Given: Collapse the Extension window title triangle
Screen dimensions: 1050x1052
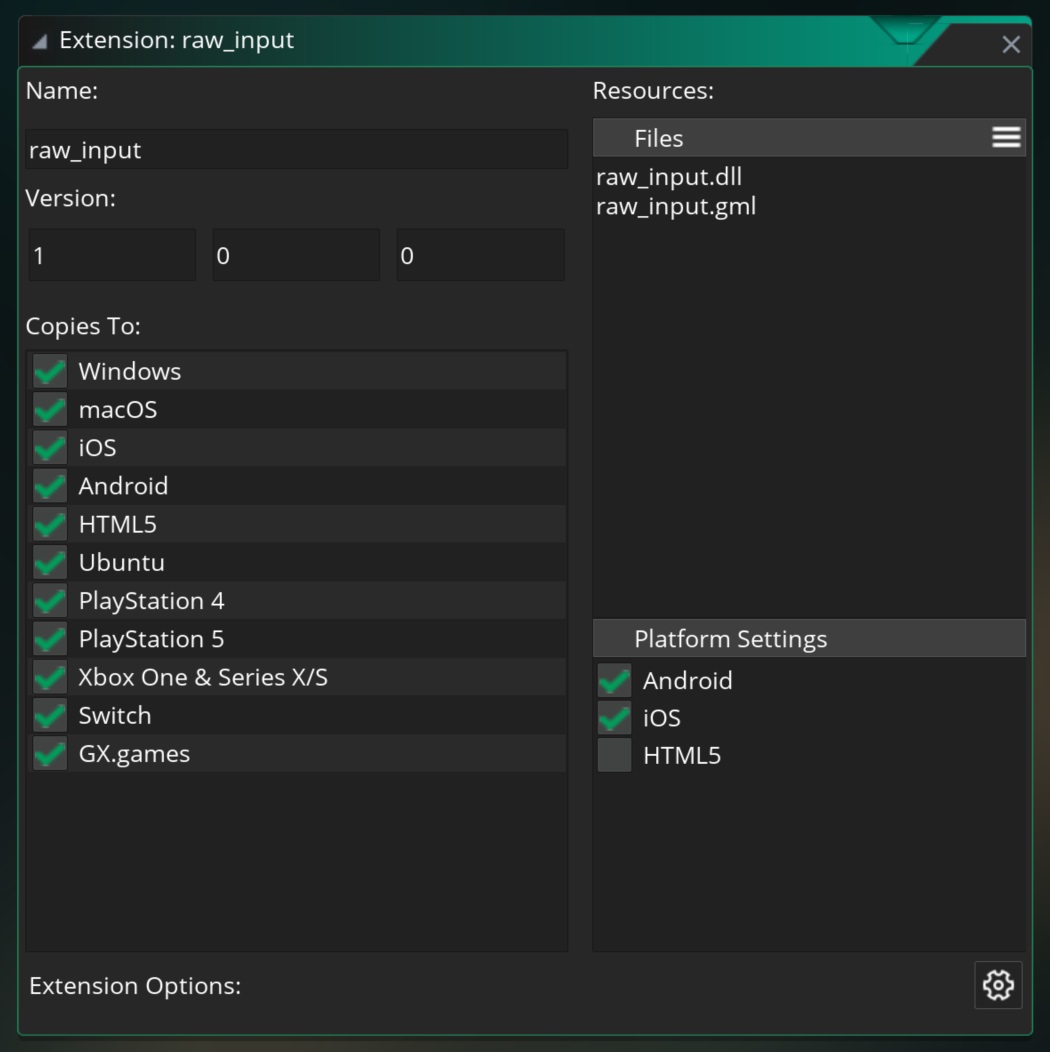Looking at the screenshot, I should tap(39, 41).
